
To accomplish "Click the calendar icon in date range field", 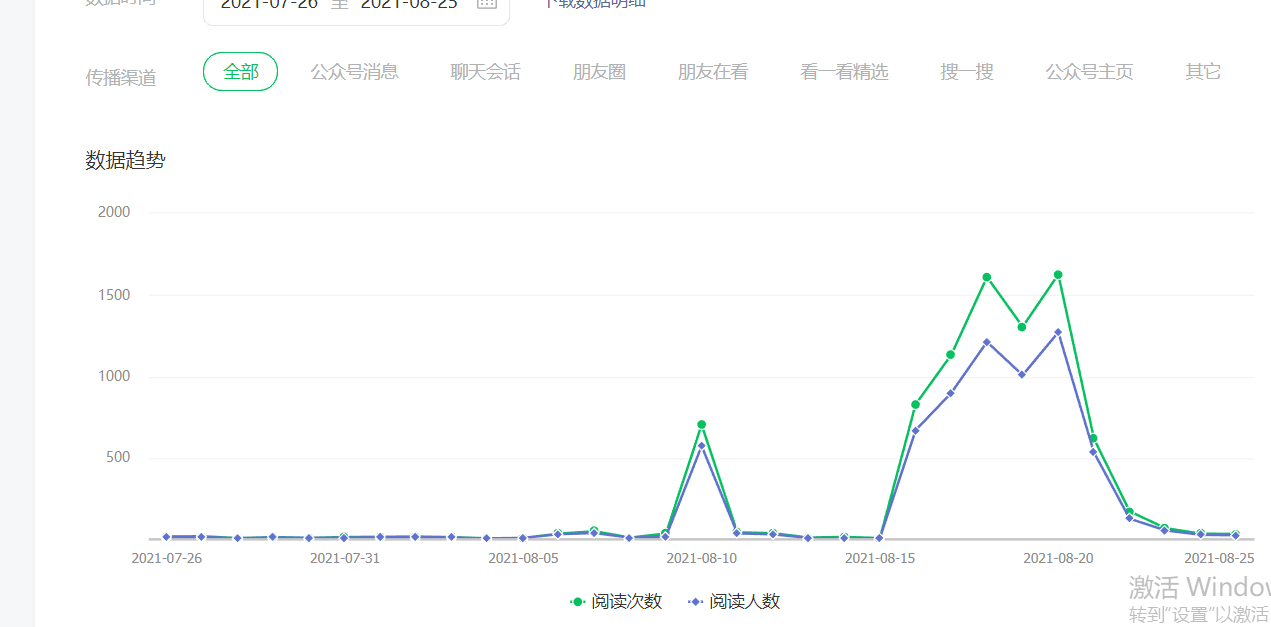I will (486, 3).
